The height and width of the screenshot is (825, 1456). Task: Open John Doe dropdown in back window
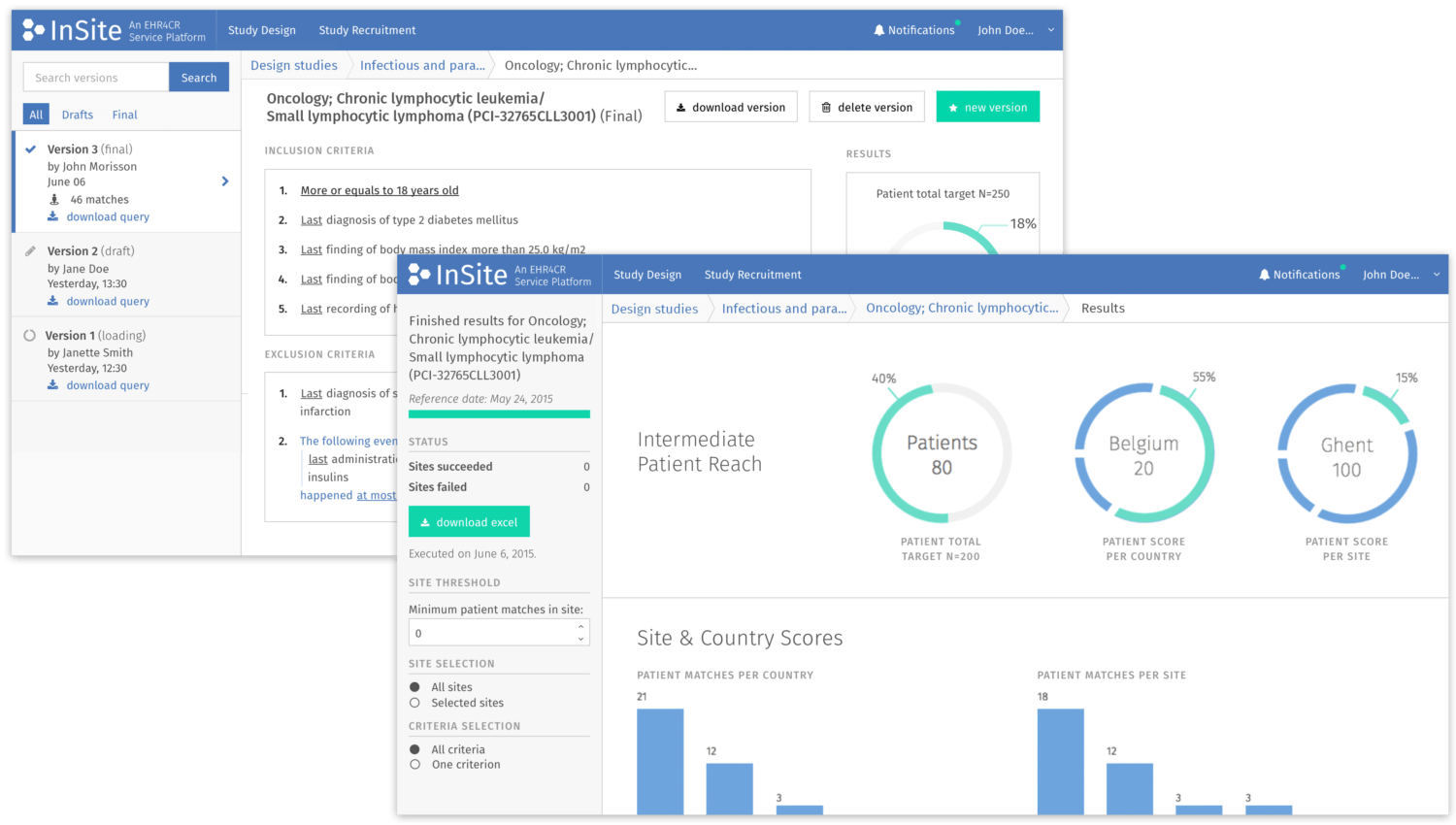click(x=1015, y=30)
